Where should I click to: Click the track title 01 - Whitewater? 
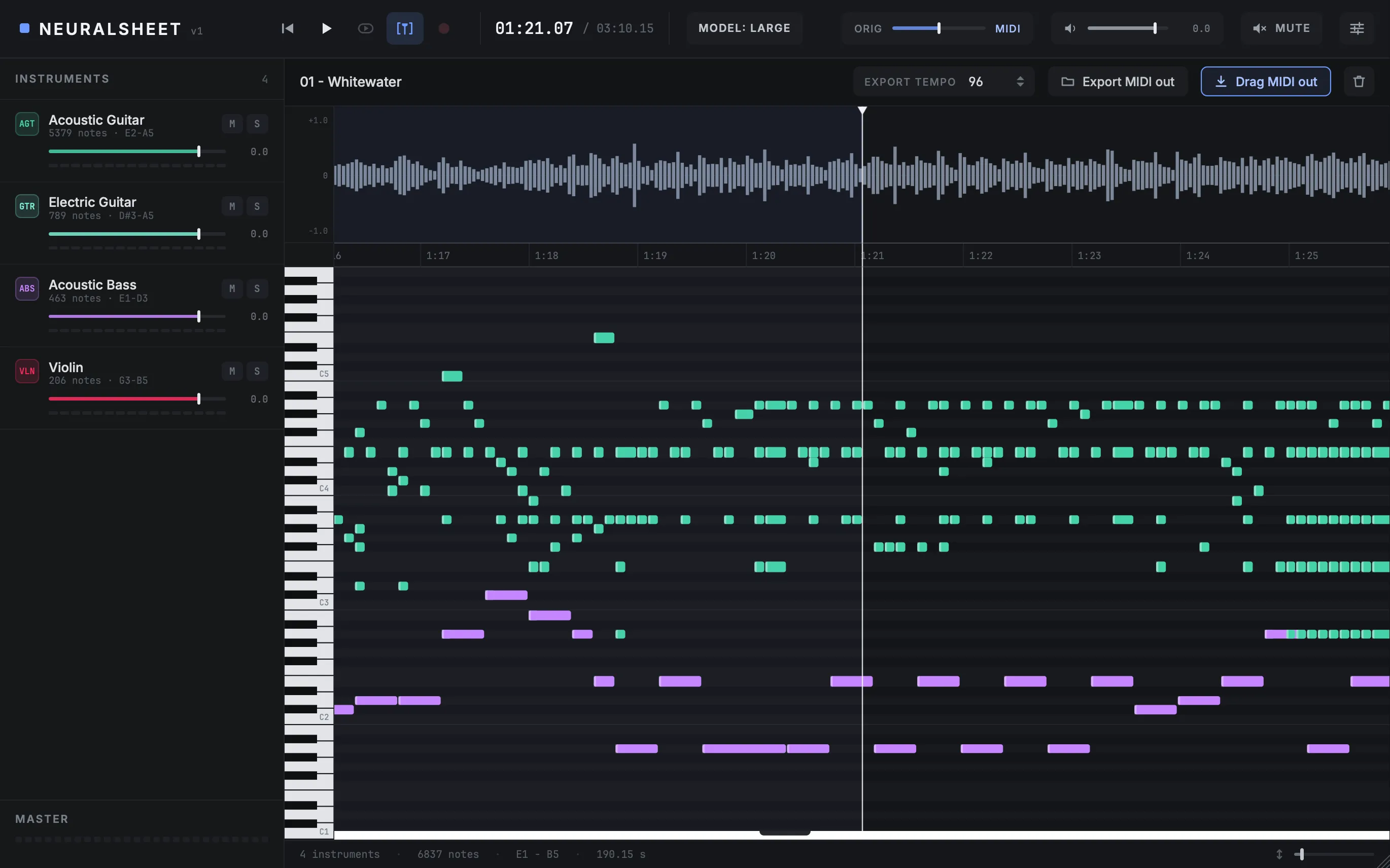click(351, 82)
